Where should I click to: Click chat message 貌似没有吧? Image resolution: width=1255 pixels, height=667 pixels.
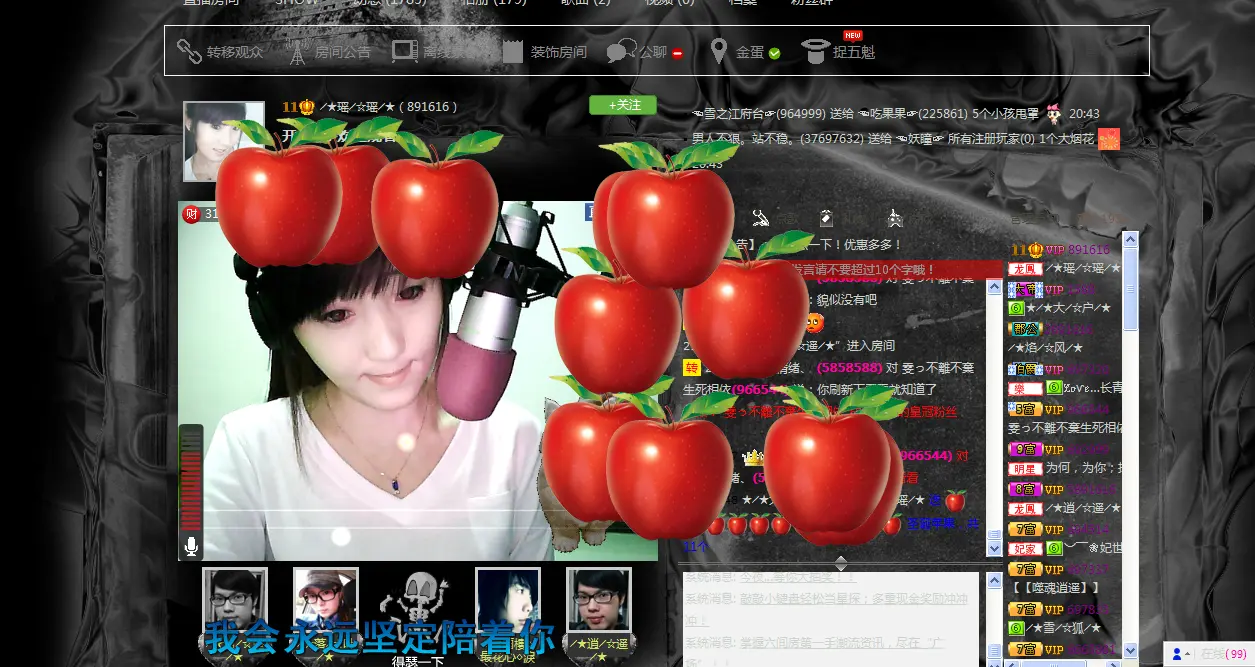pos(846,300)
